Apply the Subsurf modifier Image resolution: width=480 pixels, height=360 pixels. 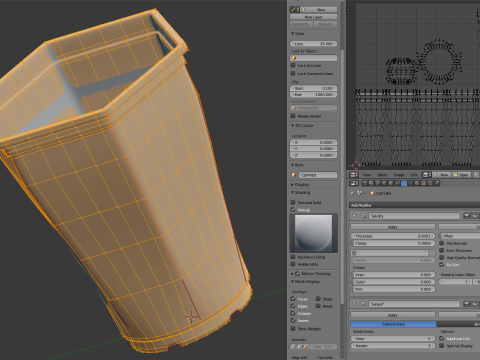pos(393,315)
